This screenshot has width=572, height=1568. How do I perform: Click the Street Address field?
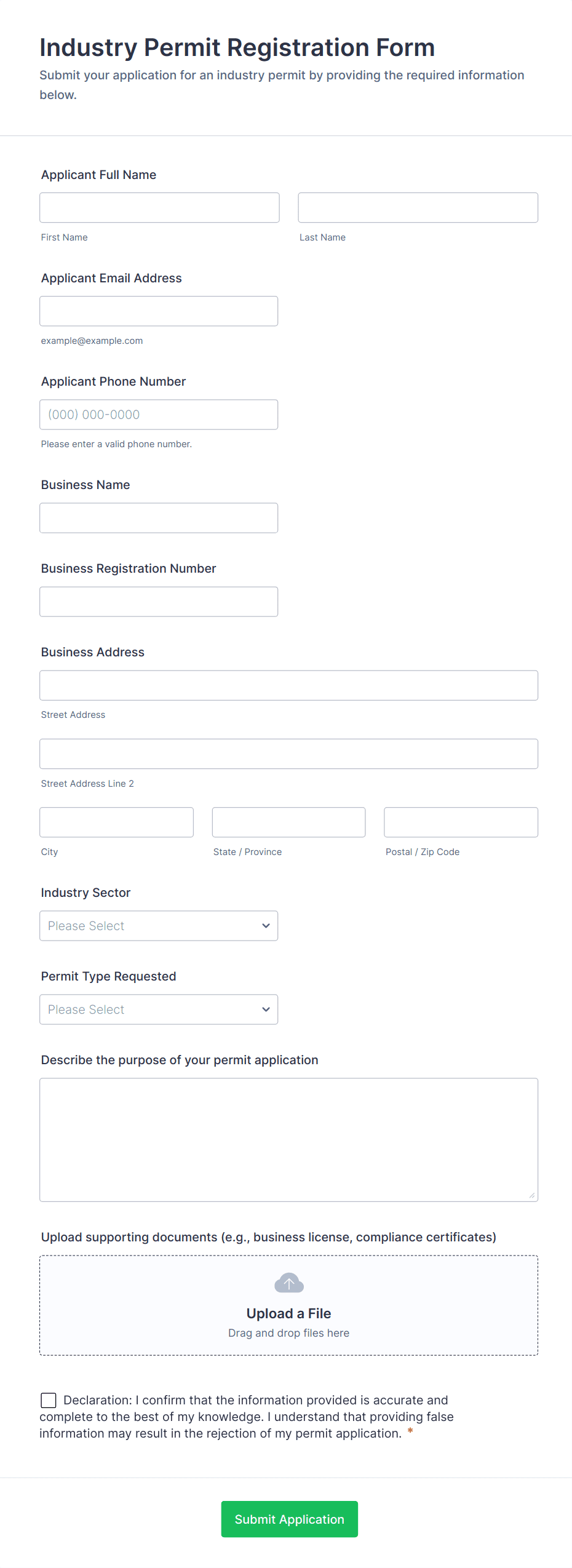coord(288,685)
